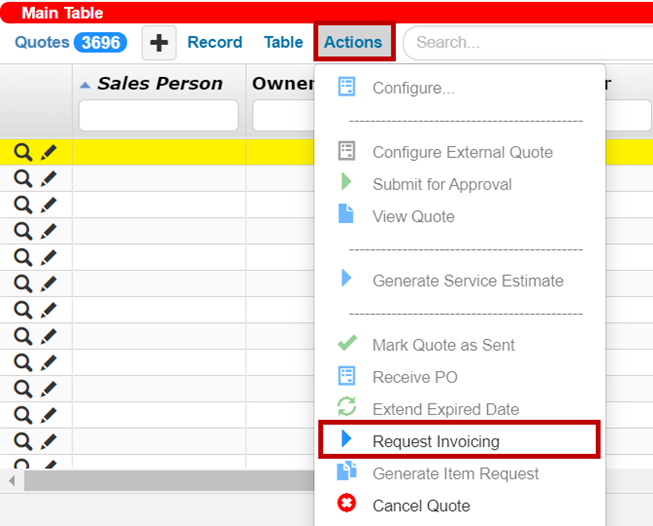Click the Quotes 3696 count link
This screenshot has width=653, height=526.
(x=70, y=42)
